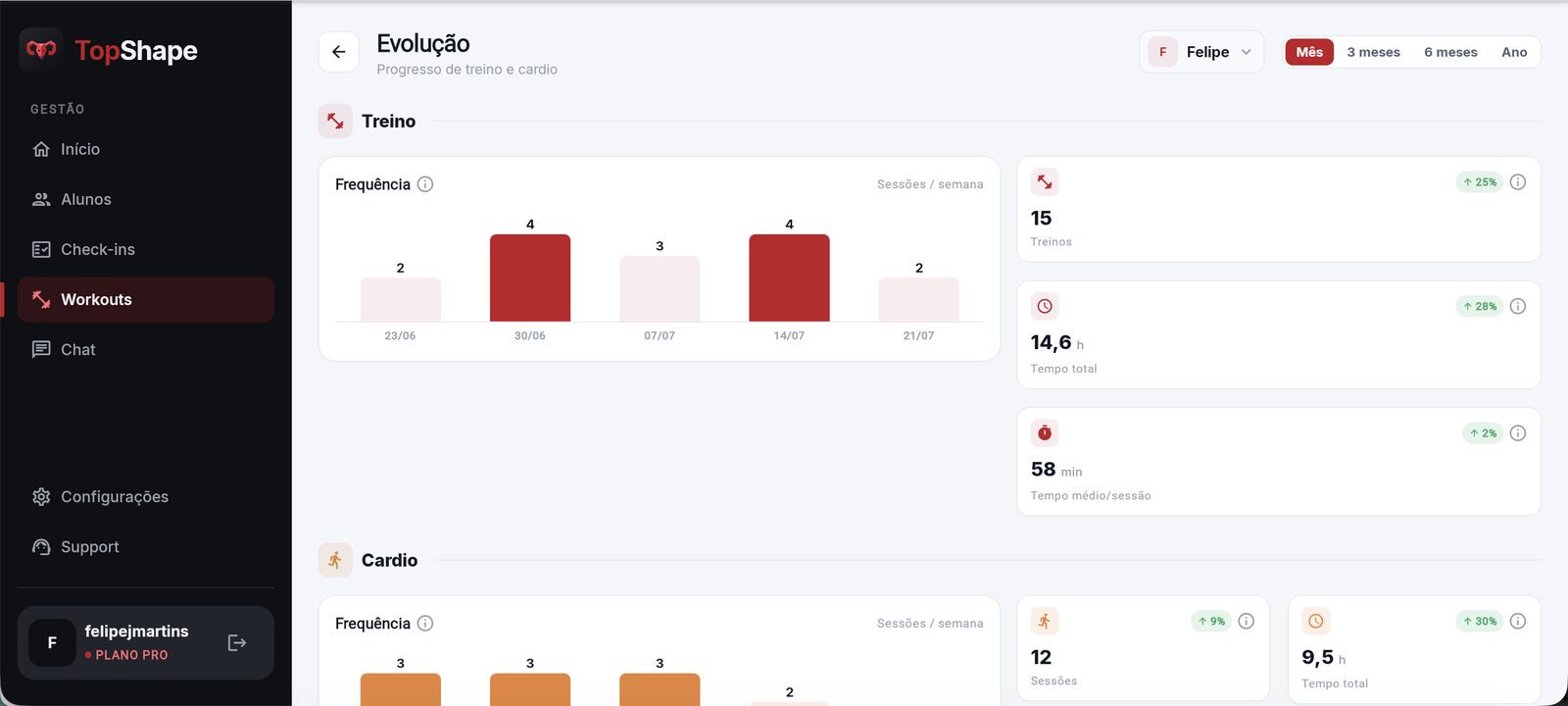
Task: Switch to the 6 meses period
Action: coord(1450,52)
